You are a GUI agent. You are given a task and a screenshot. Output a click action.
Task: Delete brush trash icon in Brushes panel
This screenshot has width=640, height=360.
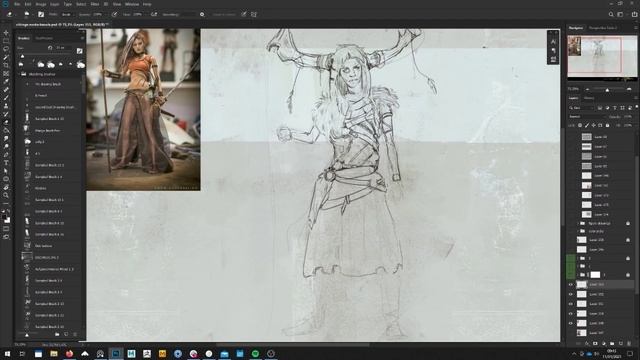(x=75, y=335)
